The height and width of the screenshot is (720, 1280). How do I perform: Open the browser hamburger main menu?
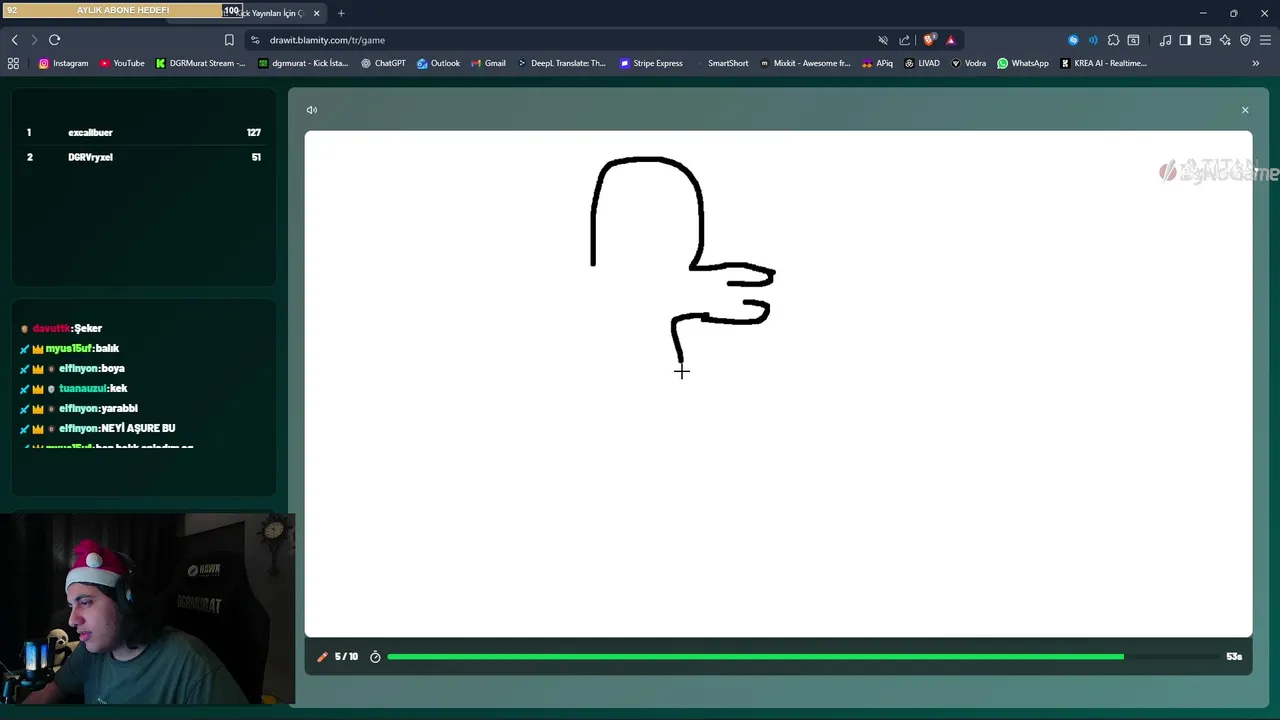[x=1265, y=40]
